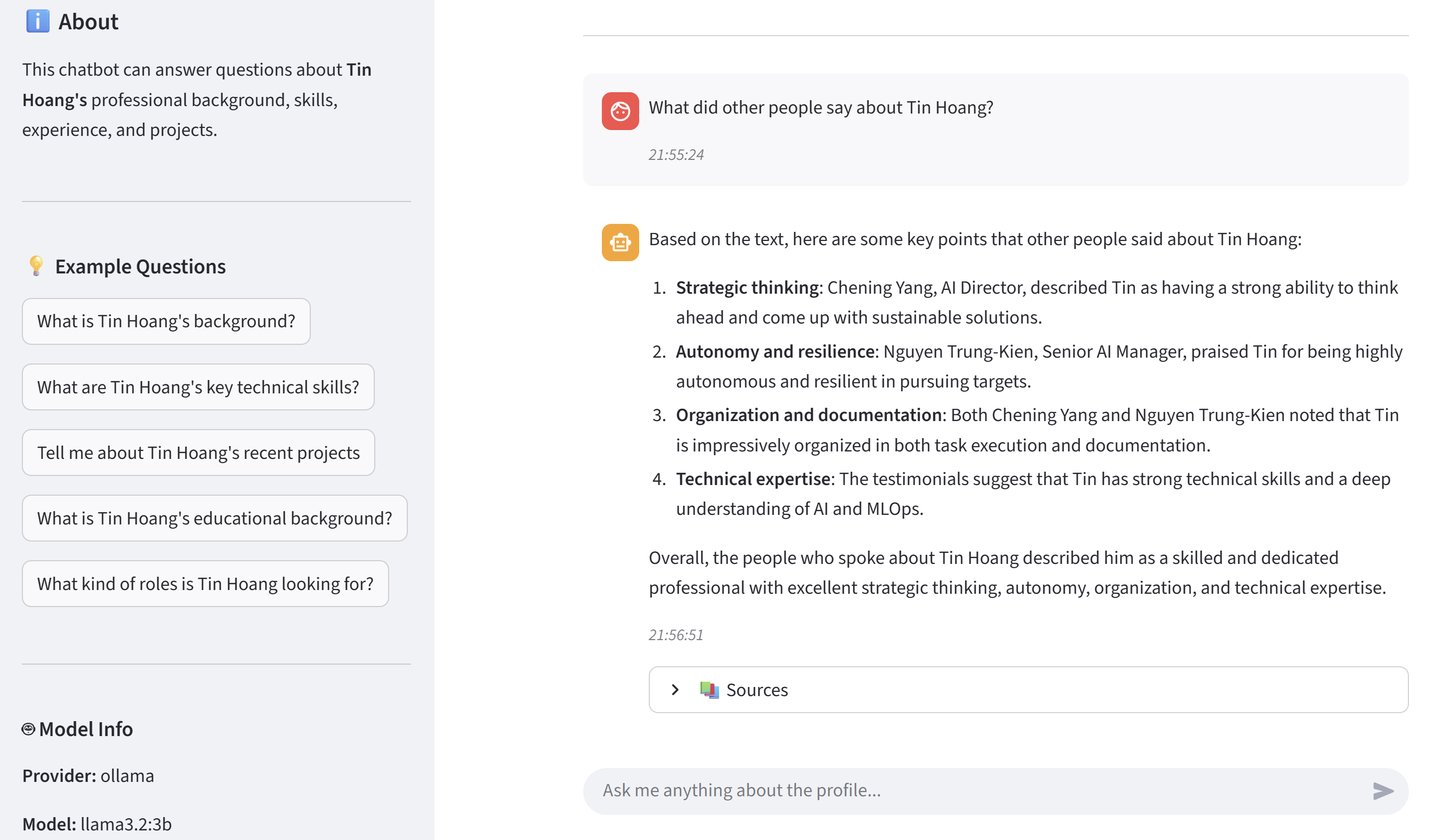Select 'What is Tin Hoang's background?'
Image resolution: width=1450 pixels, height=840 pixels.
click(x=166, y=321)
